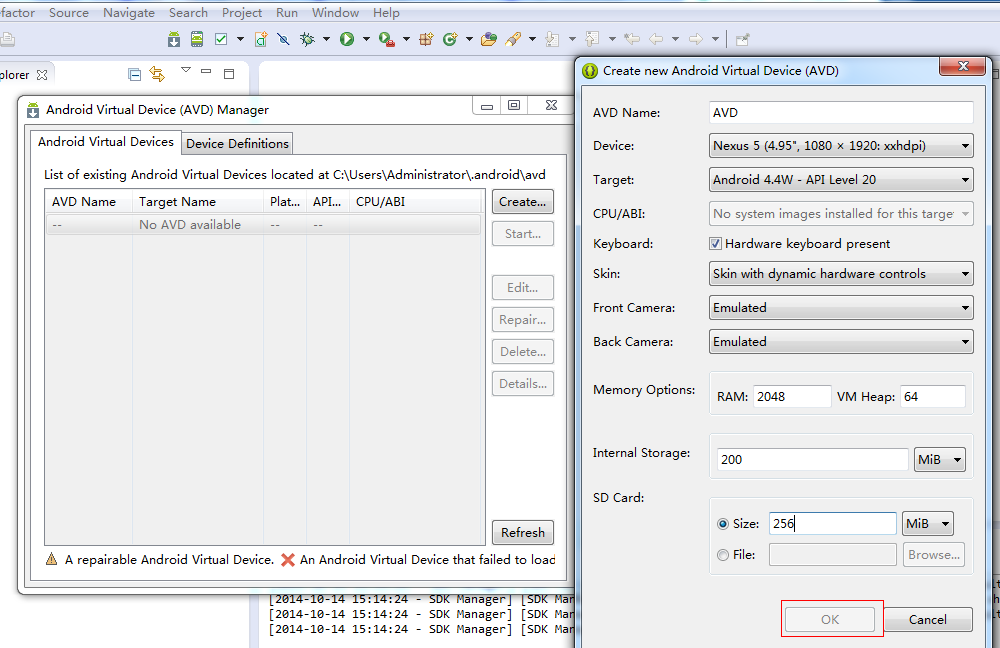Viewport: 1000px width, 648px height.
Task: Select the SD Card Size radio button
Action: [723, 524]
